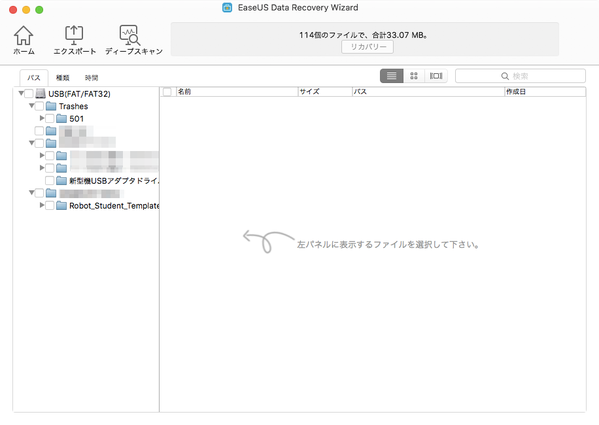Check the USB(FAT/FAT32) drive checkbox

[x=29, y=94]
